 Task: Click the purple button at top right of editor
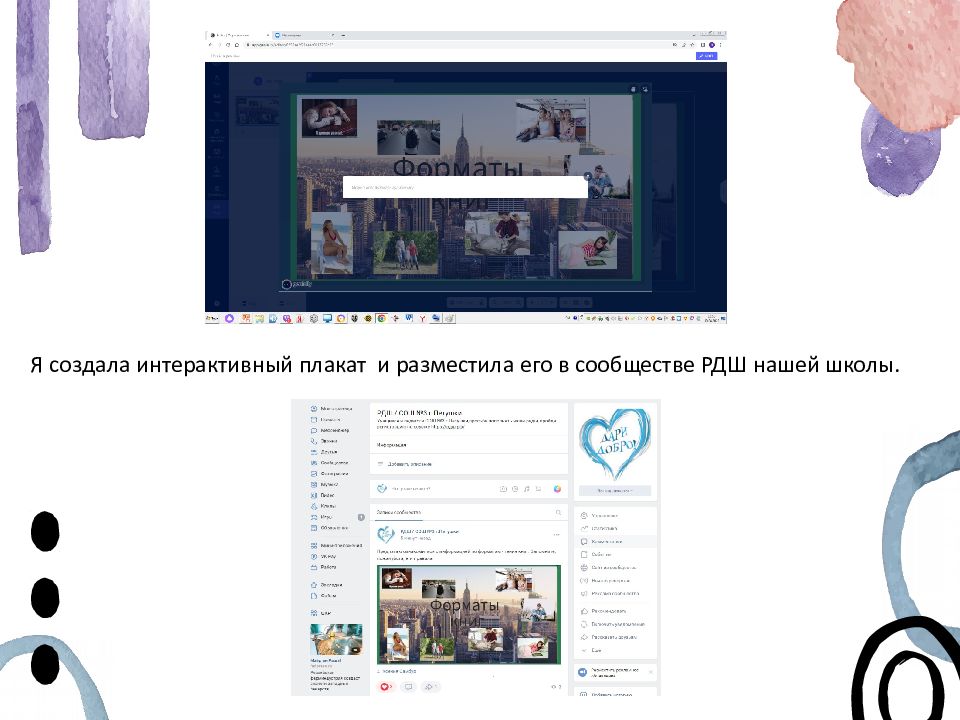pyautogui.click(x=706, y=56)
